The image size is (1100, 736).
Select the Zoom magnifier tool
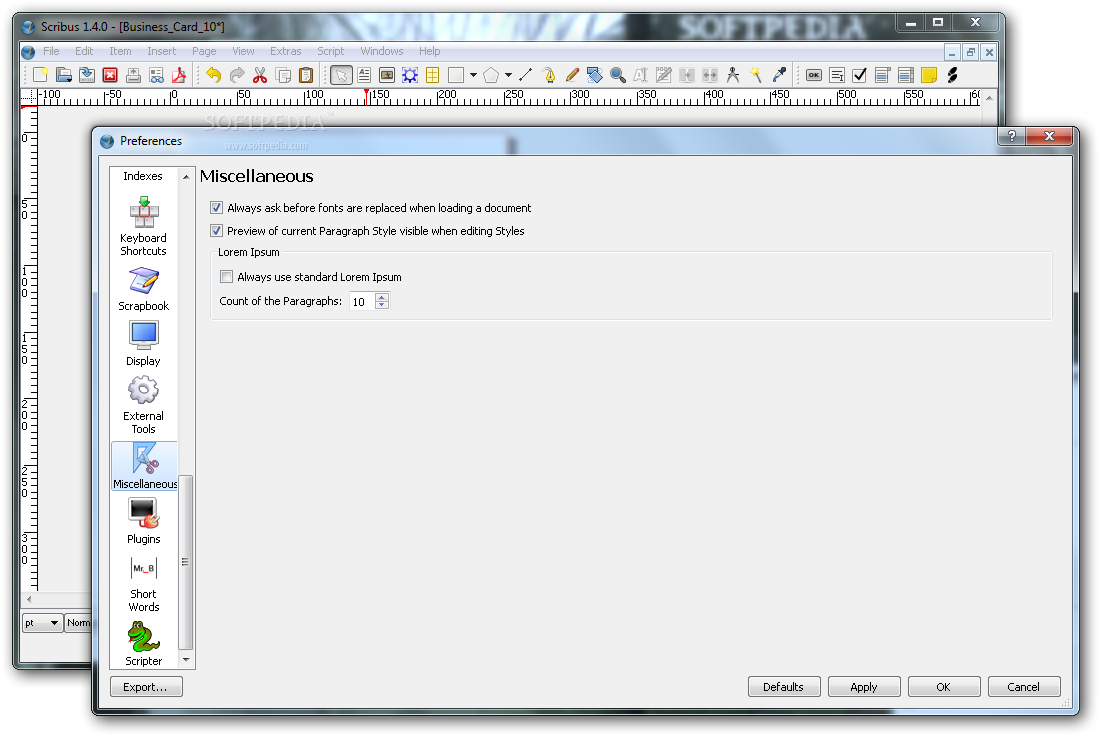tap(618, 75)
